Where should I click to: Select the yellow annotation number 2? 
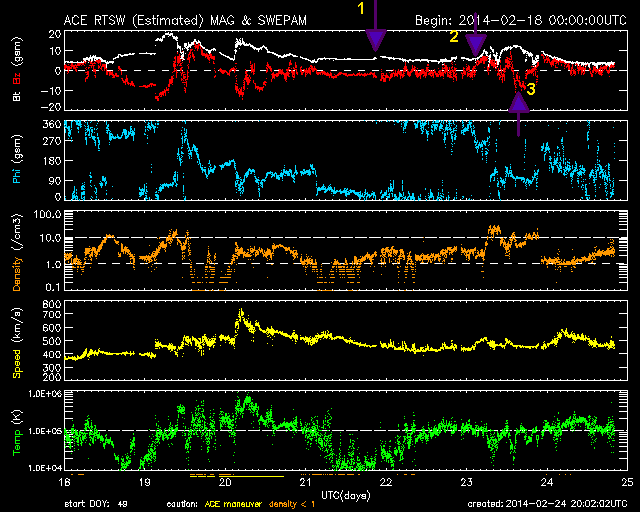(453, 38)
